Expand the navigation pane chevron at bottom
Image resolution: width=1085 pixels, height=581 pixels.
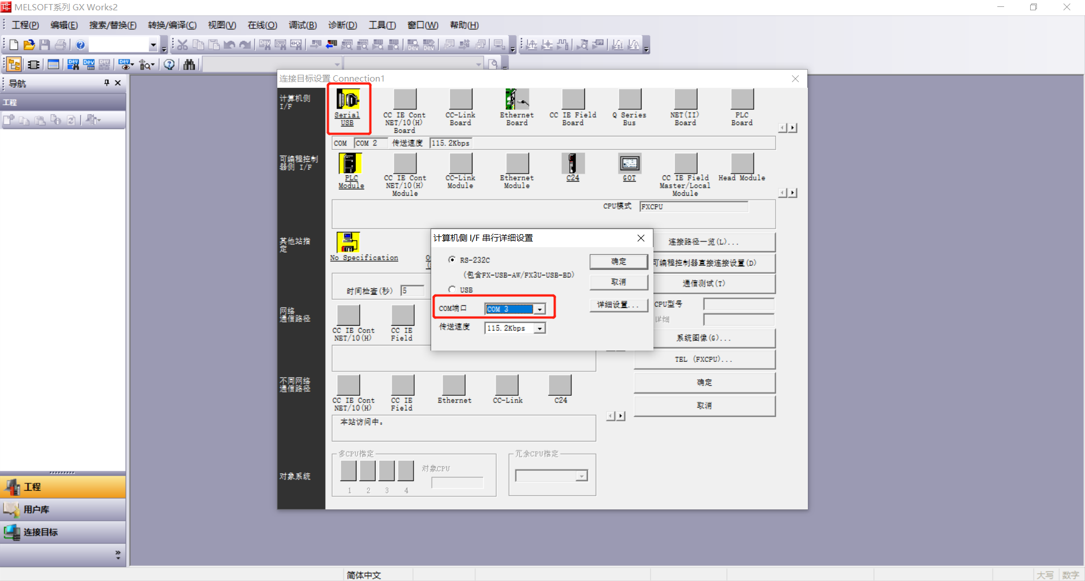(x=117, y=555)
